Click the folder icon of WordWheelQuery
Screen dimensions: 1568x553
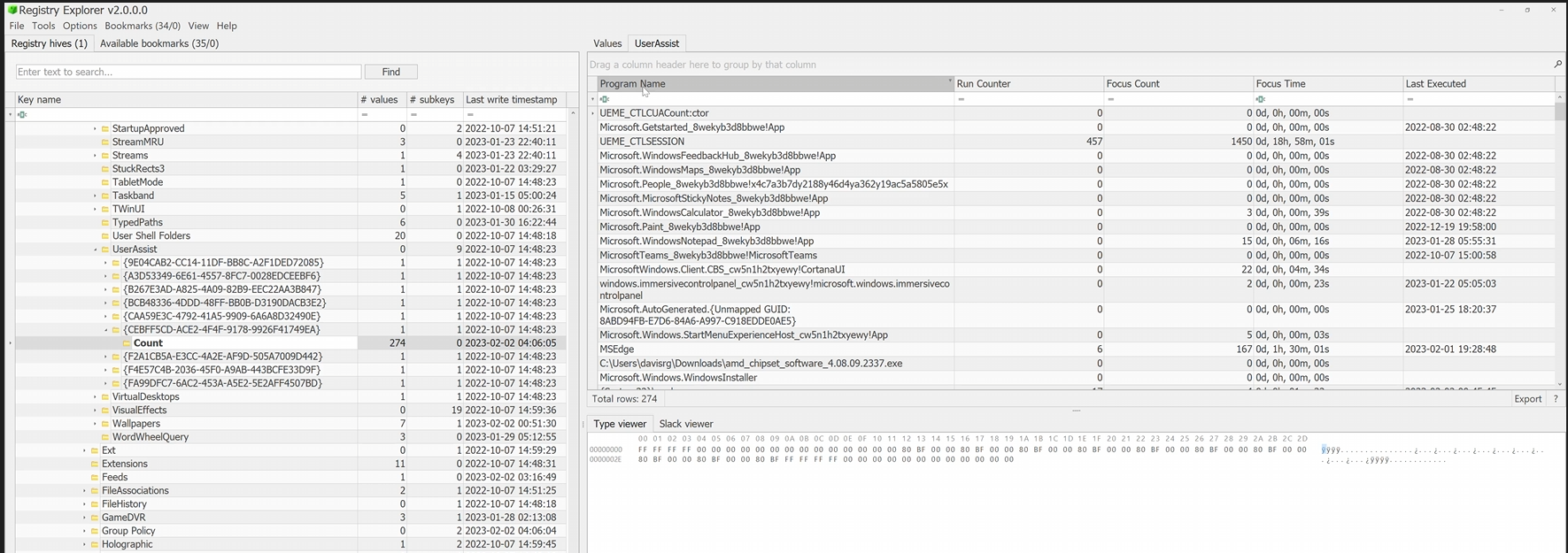105,437
